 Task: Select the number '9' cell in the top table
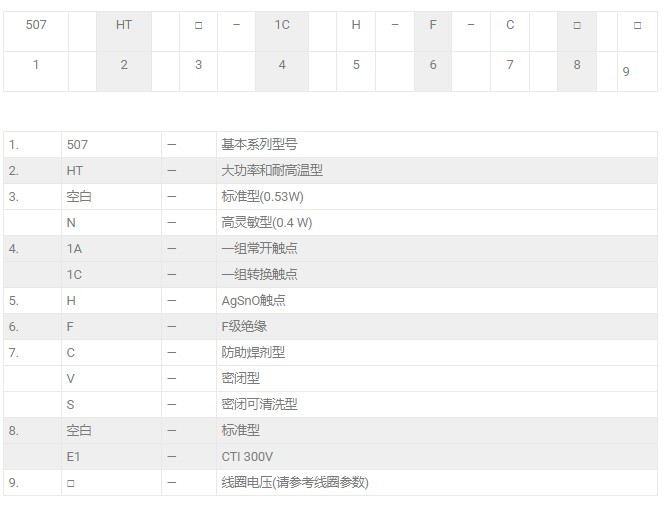pos(626,71)
